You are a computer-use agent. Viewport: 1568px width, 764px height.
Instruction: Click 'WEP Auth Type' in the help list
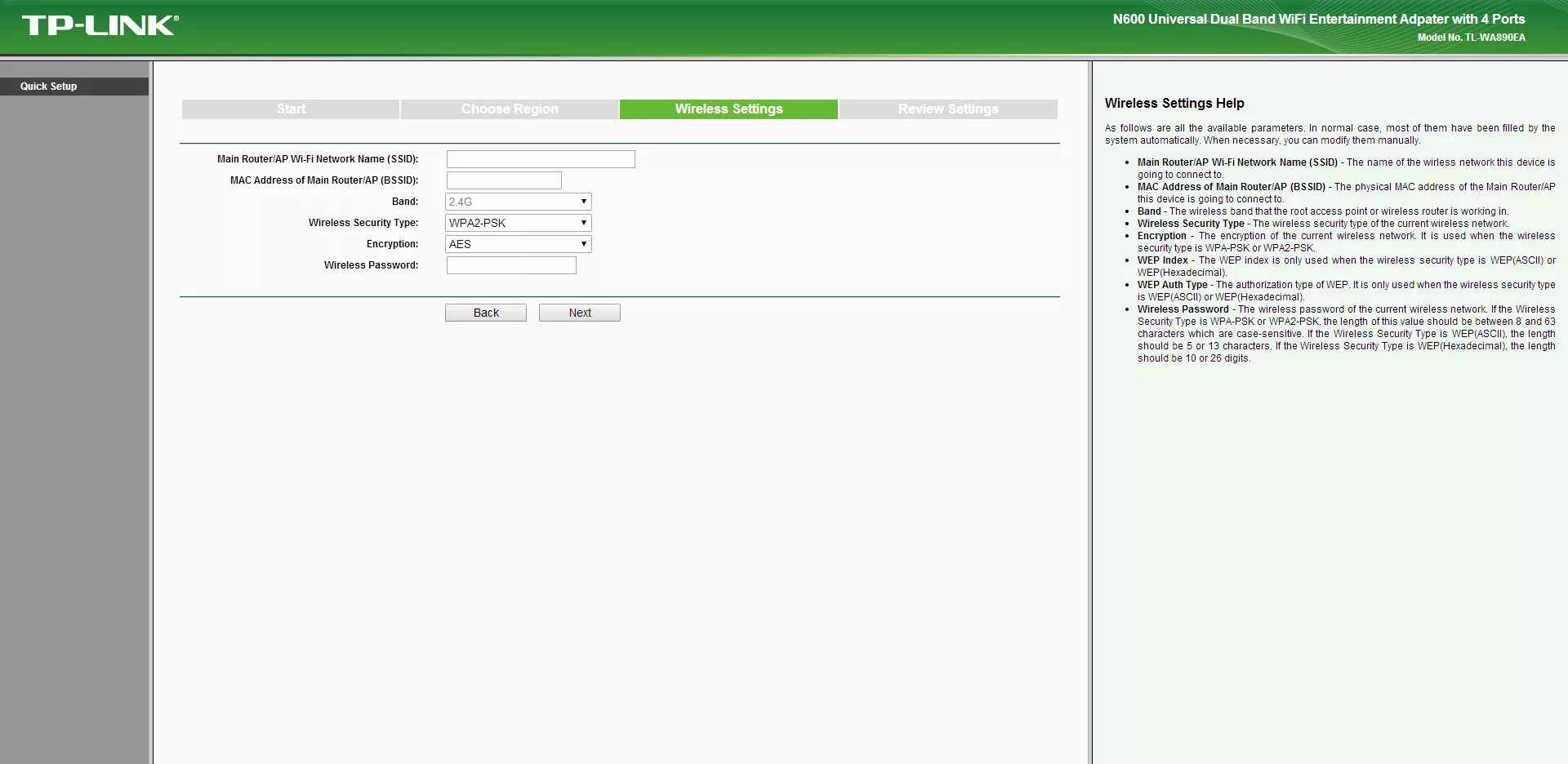click(x=1173, y=285)
